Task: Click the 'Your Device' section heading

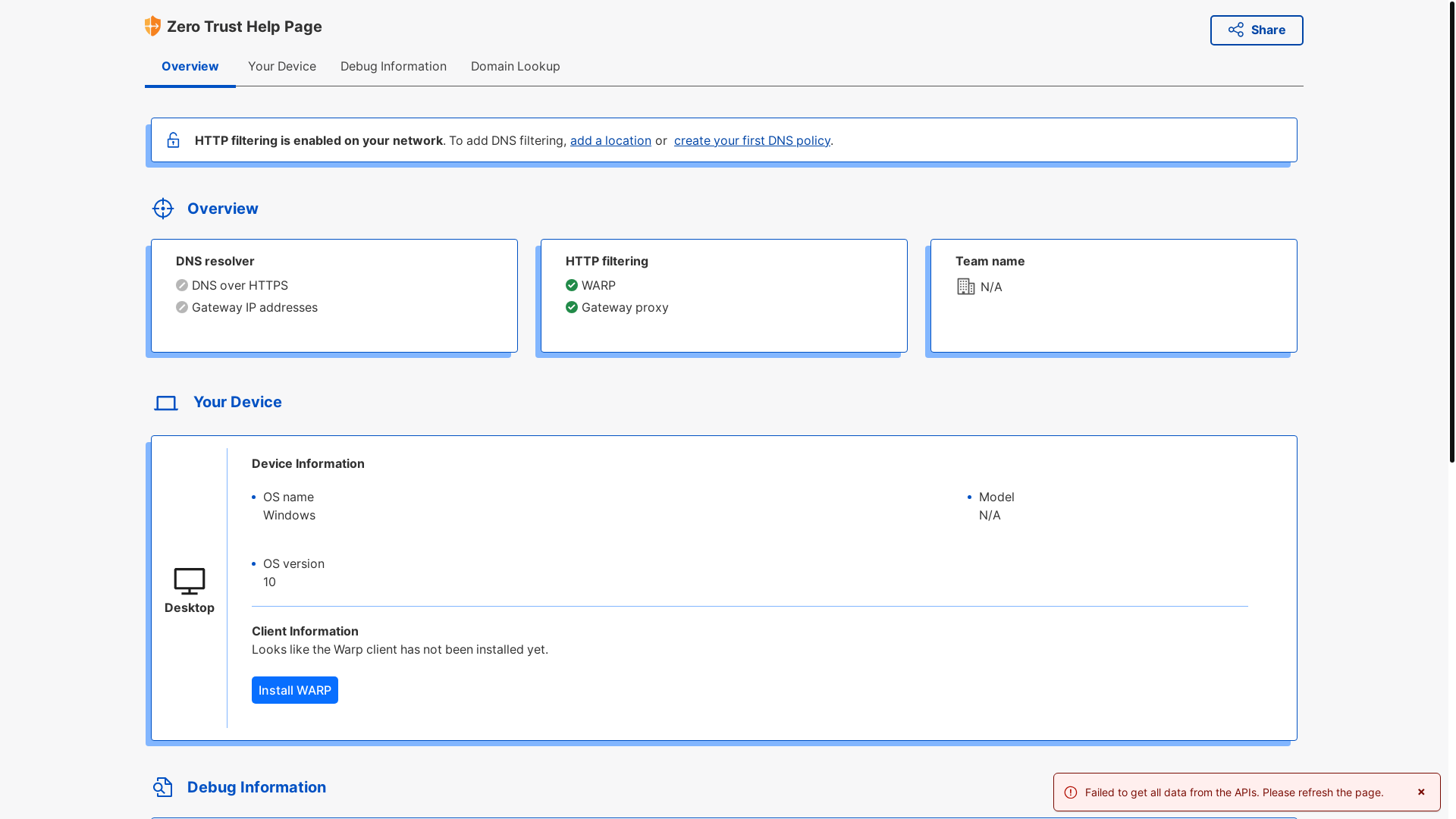Action: click(x=237, y=402)
